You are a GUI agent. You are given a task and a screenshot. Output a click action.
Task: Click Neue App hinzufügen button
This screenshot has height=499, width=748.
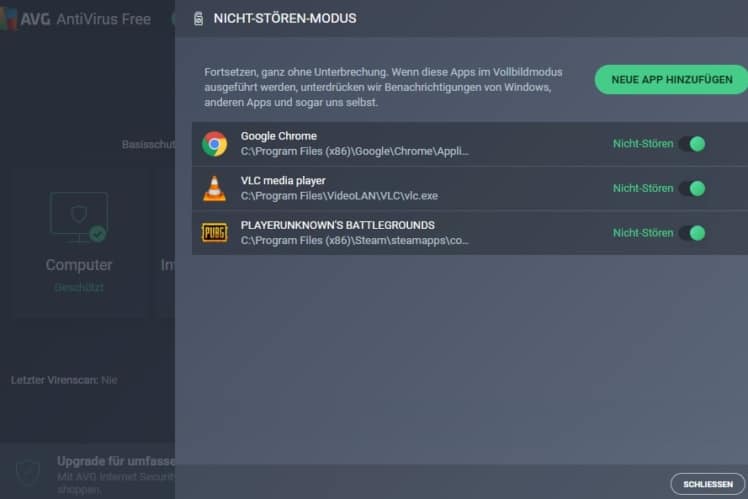[671, 80]
